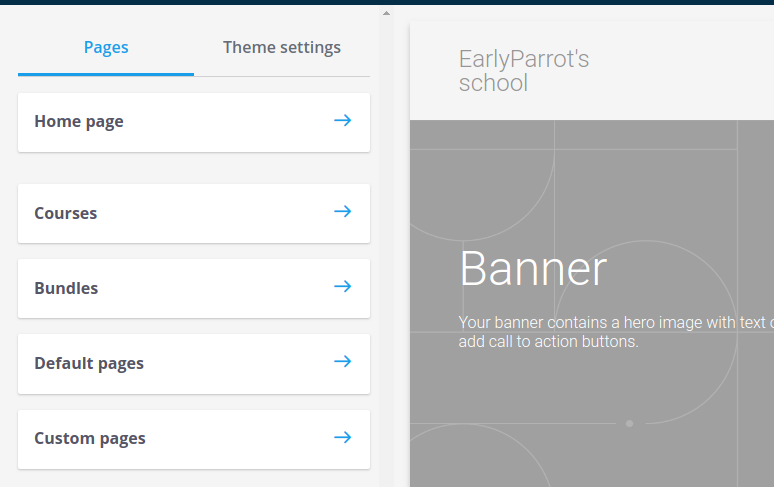Click the Custom pages arrow icon
Viewport: 774px width, 487px height.
(343, 437)
